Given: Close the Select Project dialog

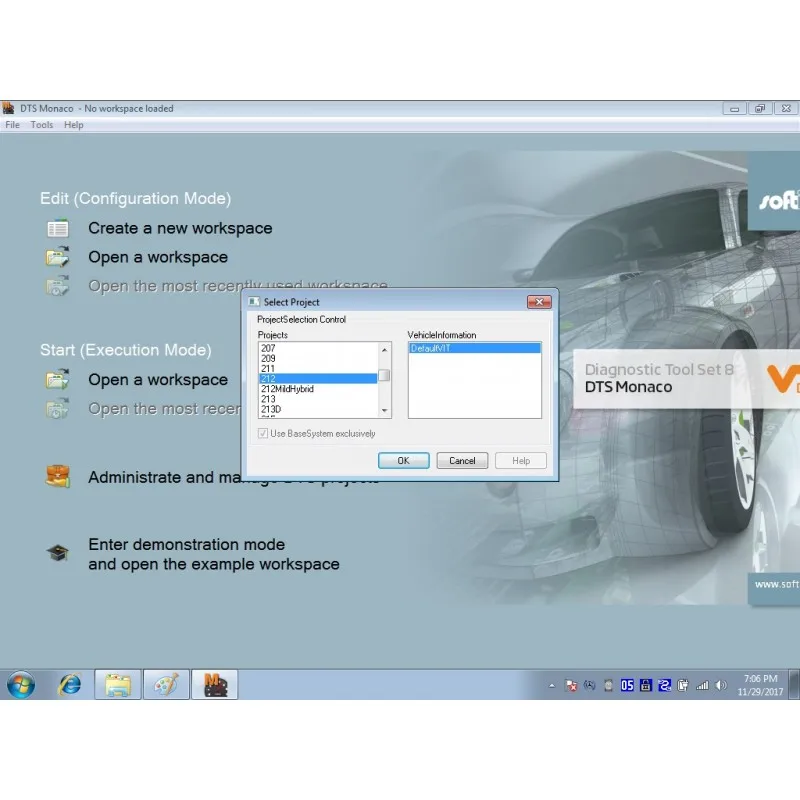Looking at the screenshot, I should click(x=539, y=302).
